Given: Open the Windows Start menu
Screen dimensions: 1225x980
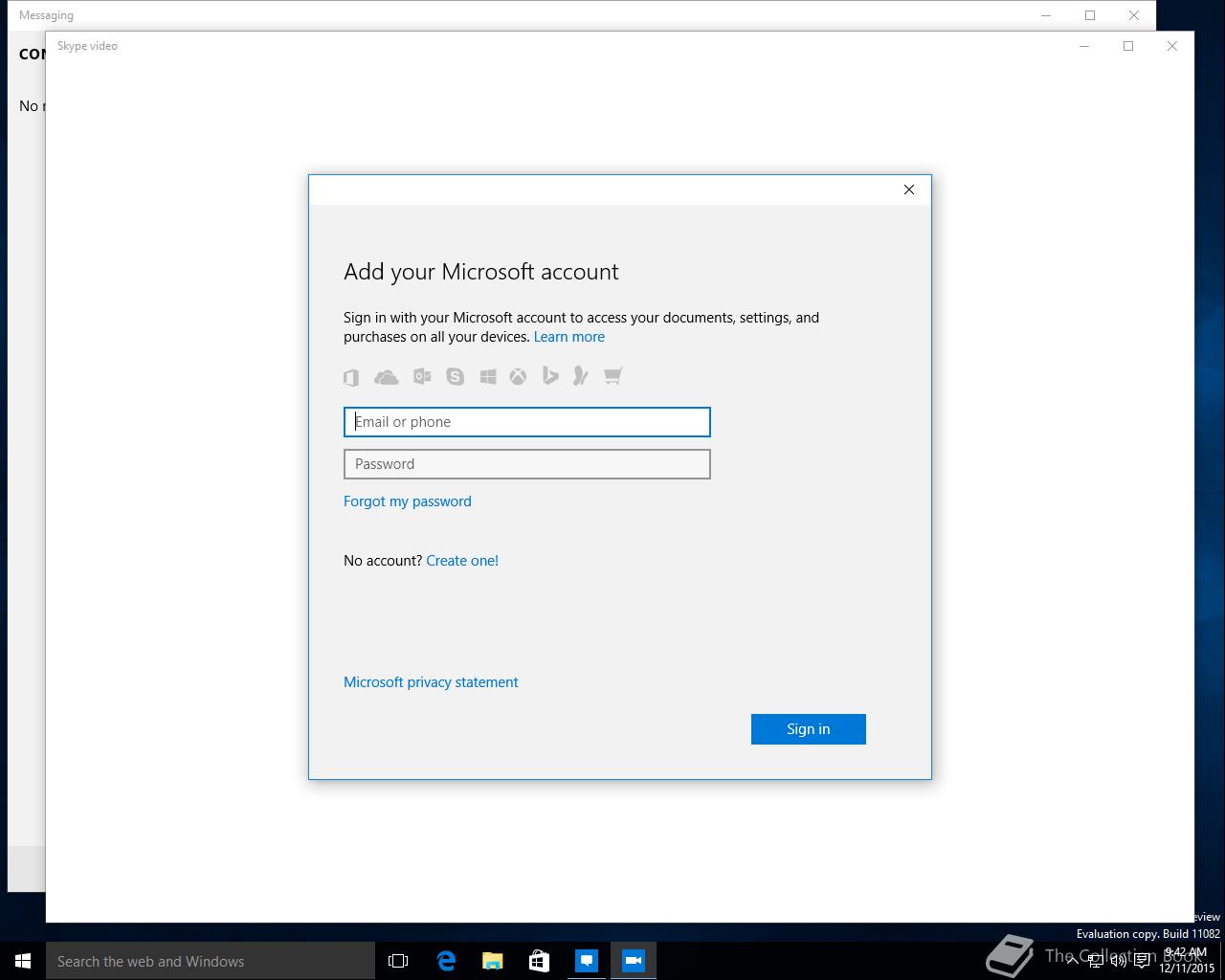Looking at the screenshot, I should click(x=23, y=961).
